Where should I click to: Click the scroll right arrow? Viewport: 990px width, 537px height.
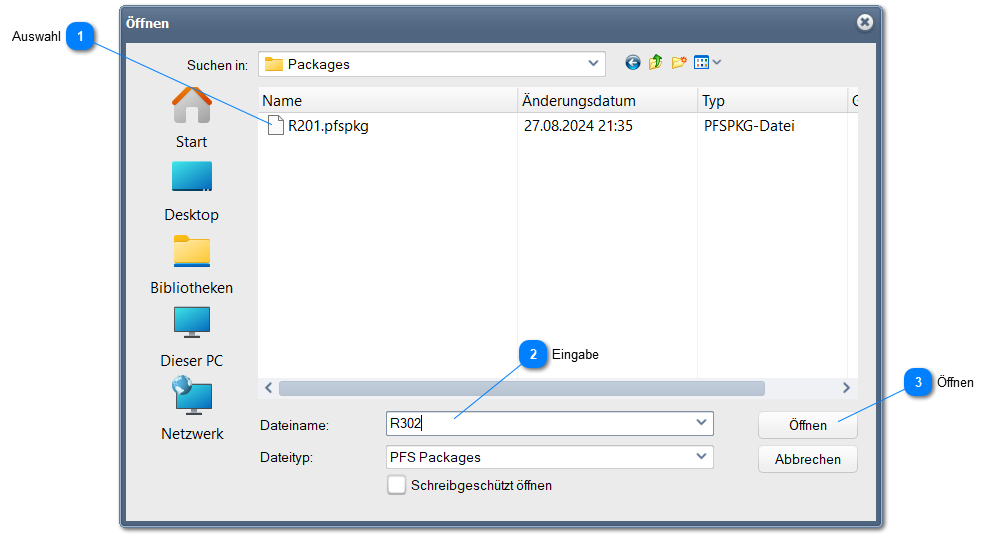(x=846, y=388)
